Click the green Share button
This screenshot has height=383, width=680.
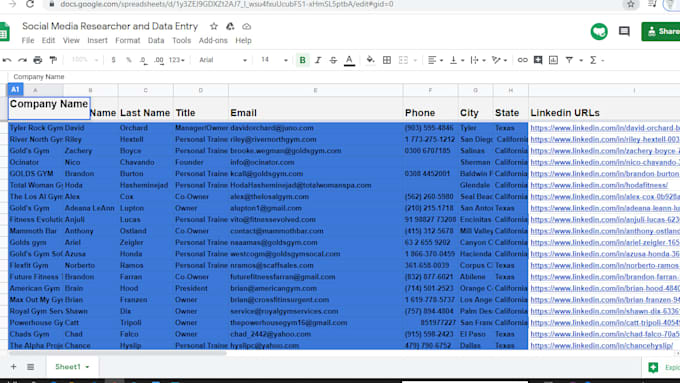point(661,31)
